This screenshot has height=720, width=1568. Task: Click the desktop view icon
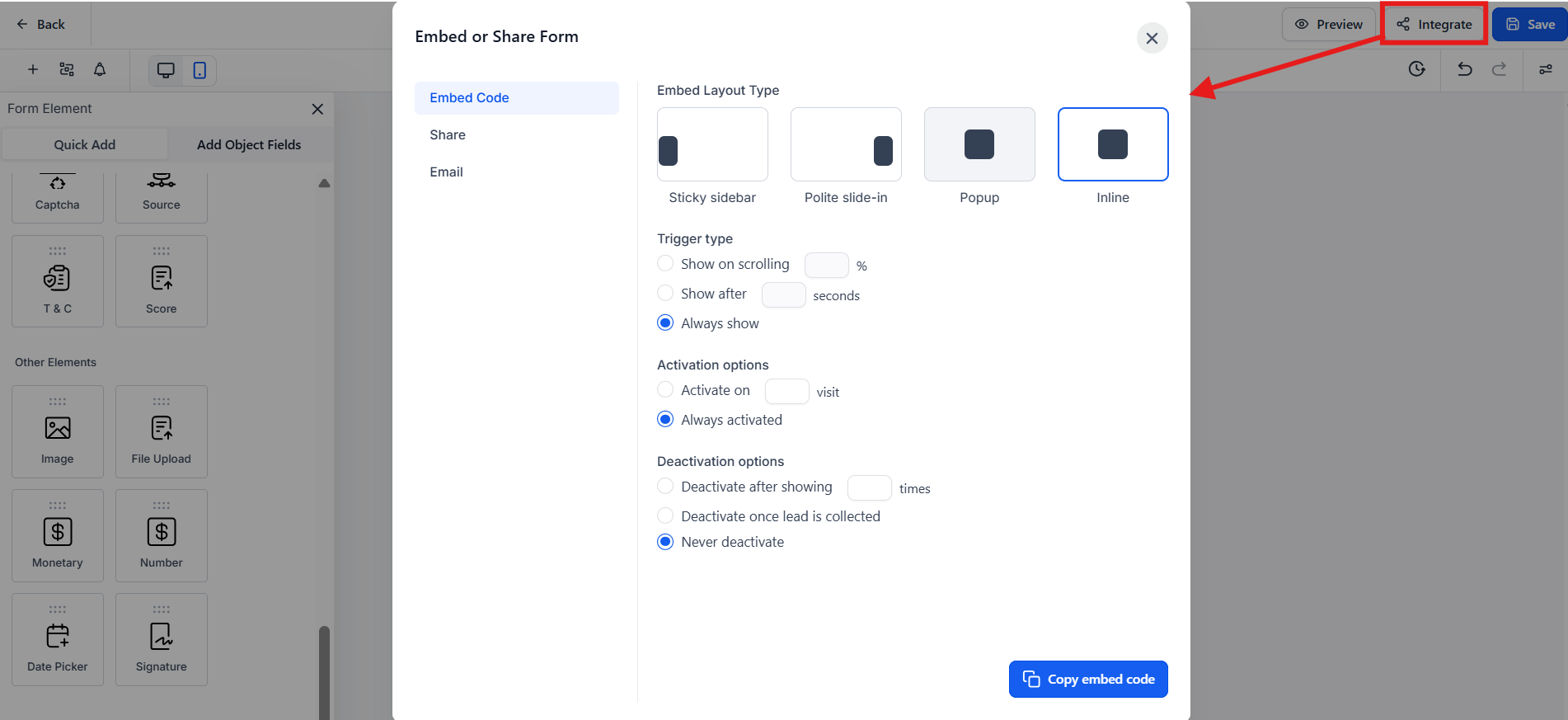coord(166,70)
